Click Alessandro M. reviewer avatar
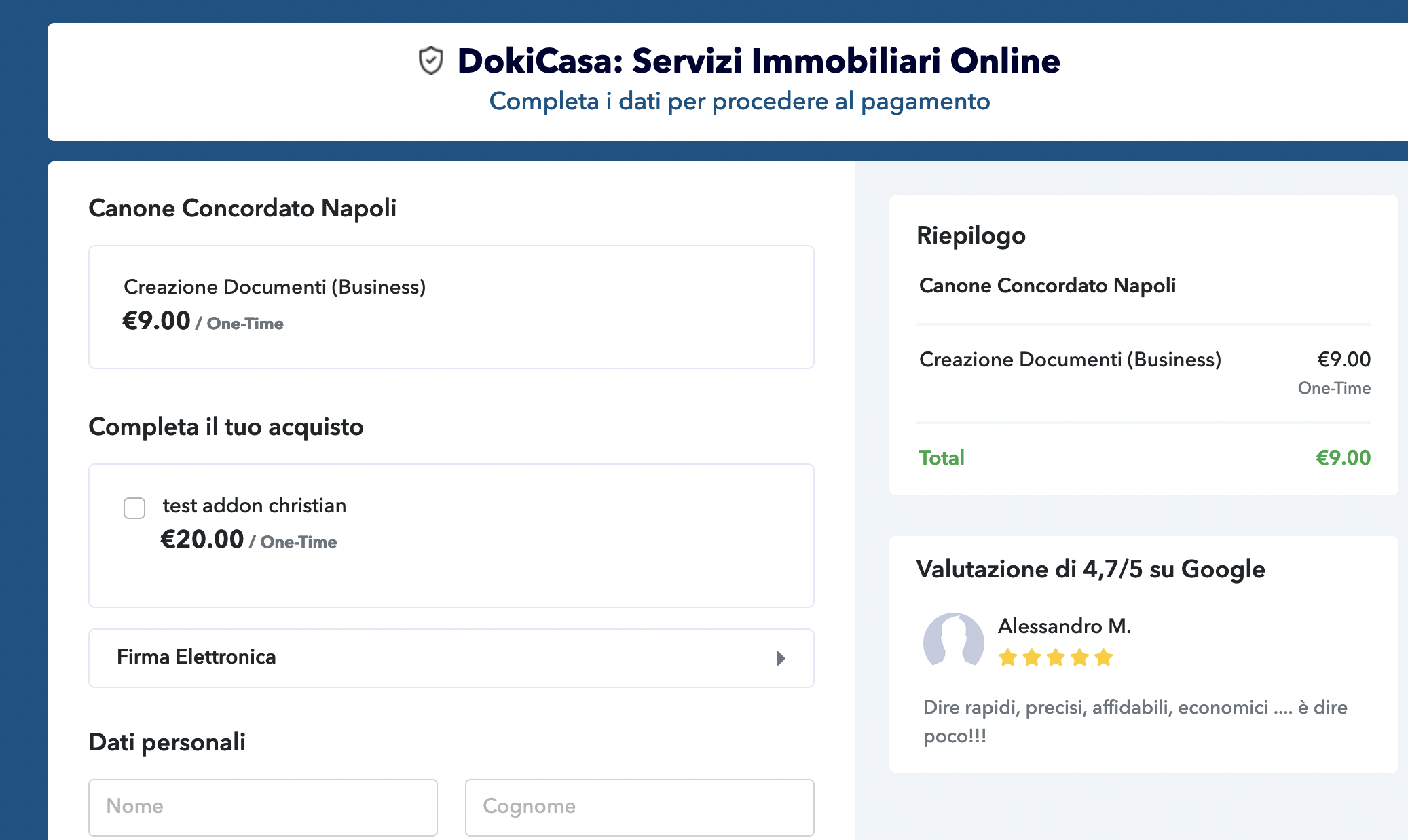 [953, 641]
